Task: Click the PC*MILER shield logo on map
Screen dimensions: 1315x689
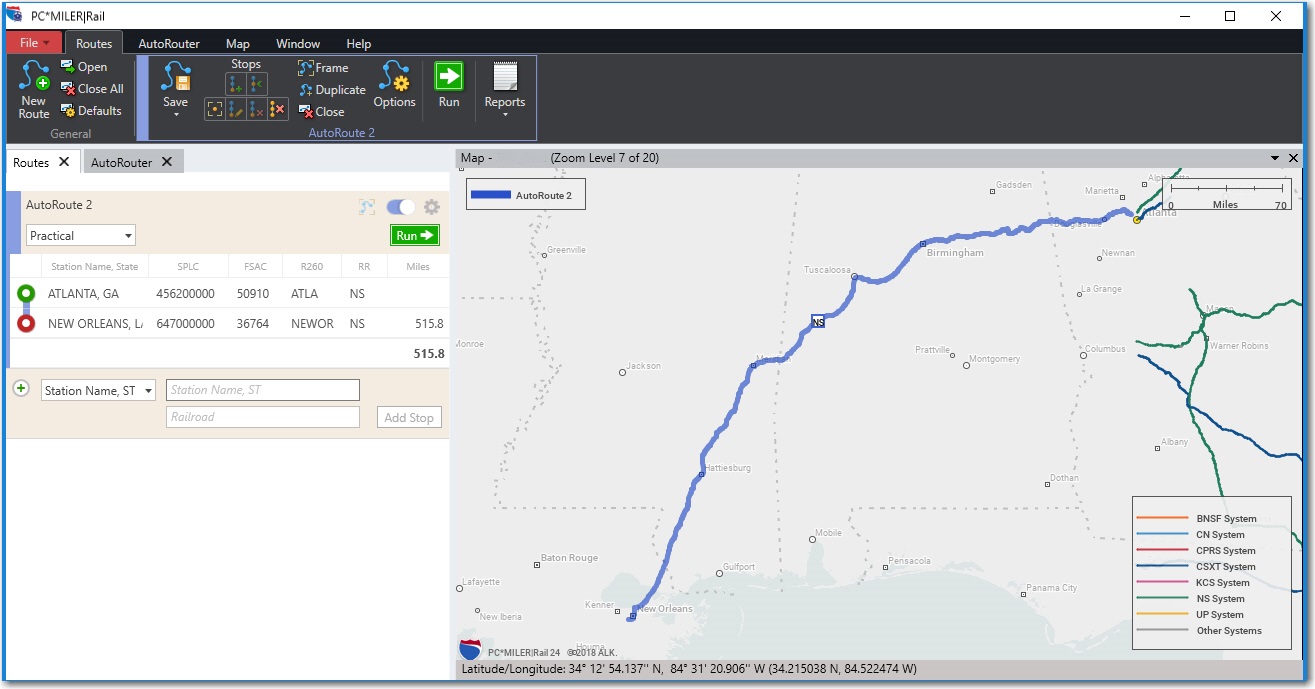Action: point(470,650)
